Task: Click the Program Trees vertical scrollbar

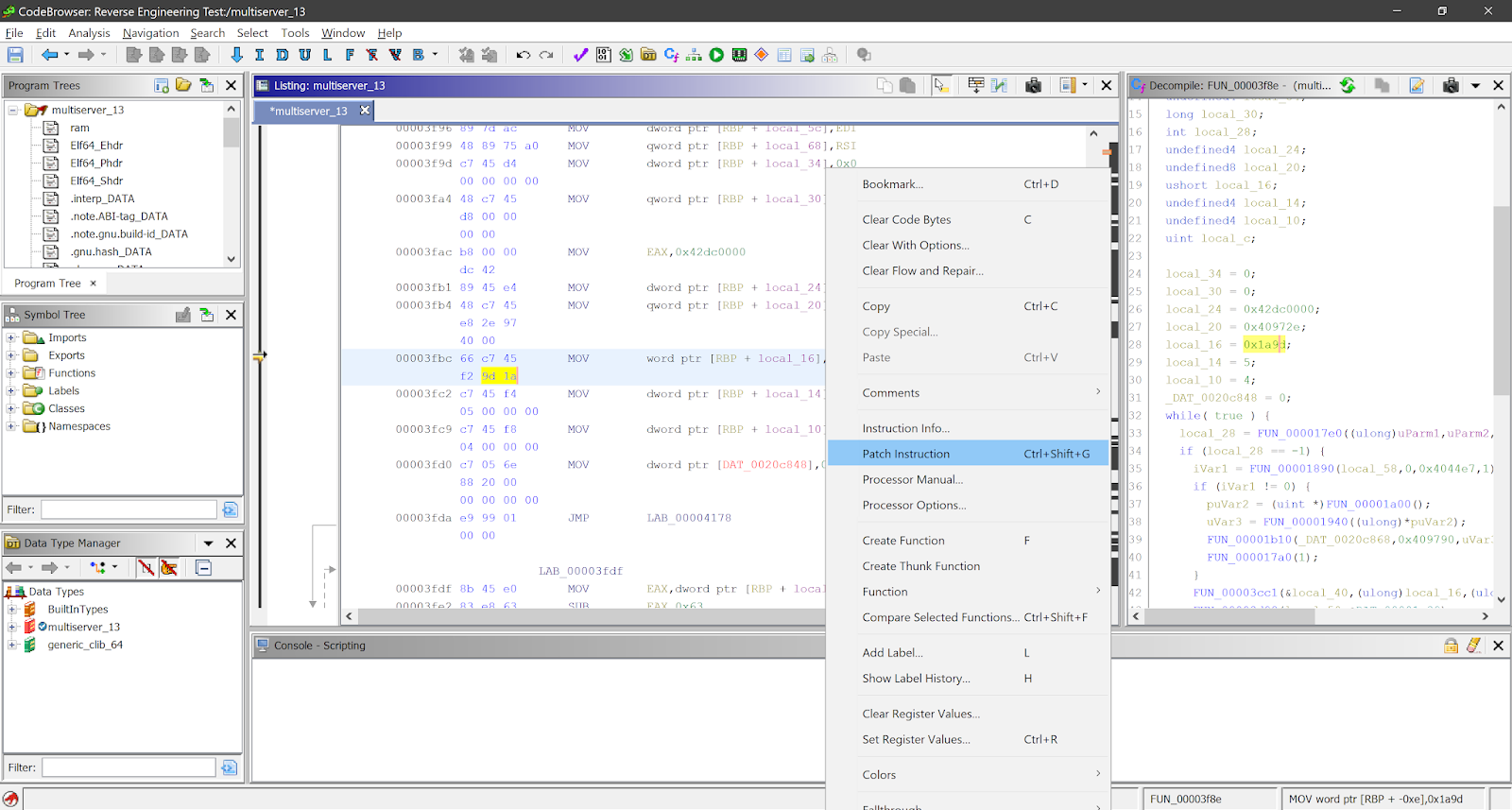Action: click(232, 184)
